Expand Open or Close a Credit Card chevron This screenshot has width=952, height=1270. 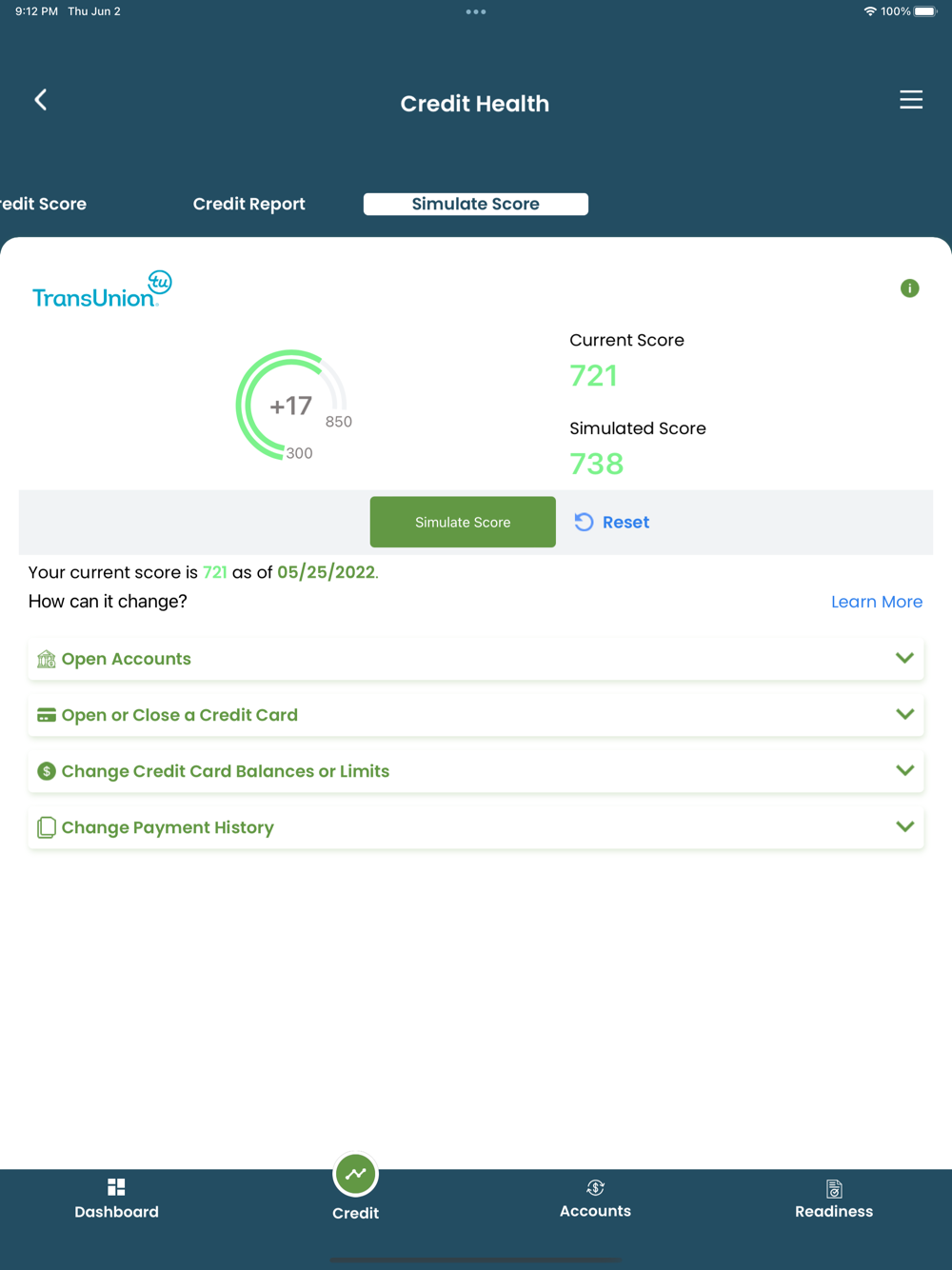tap(904, 714)
